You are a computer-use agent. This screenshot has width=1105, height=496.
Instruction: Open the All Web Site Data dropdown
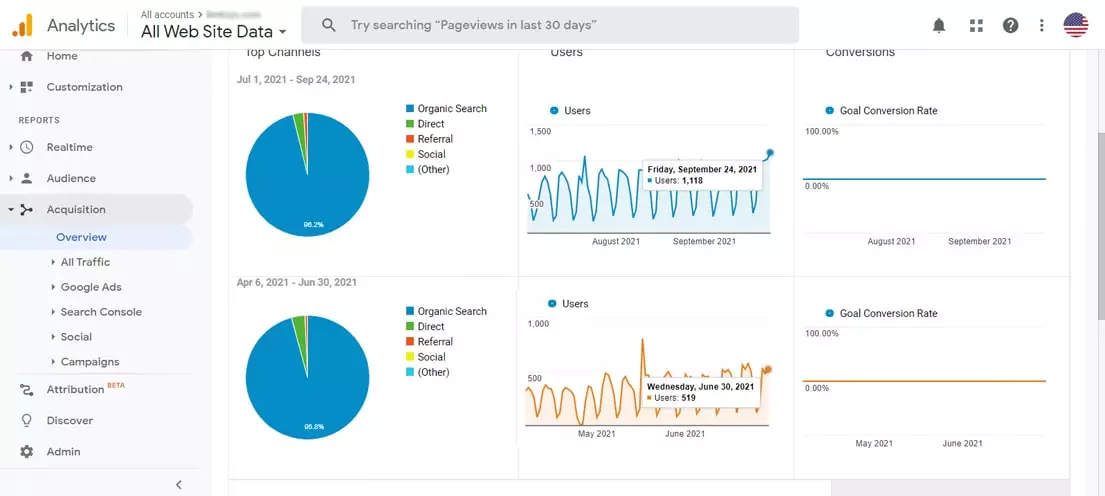(214, 32)
